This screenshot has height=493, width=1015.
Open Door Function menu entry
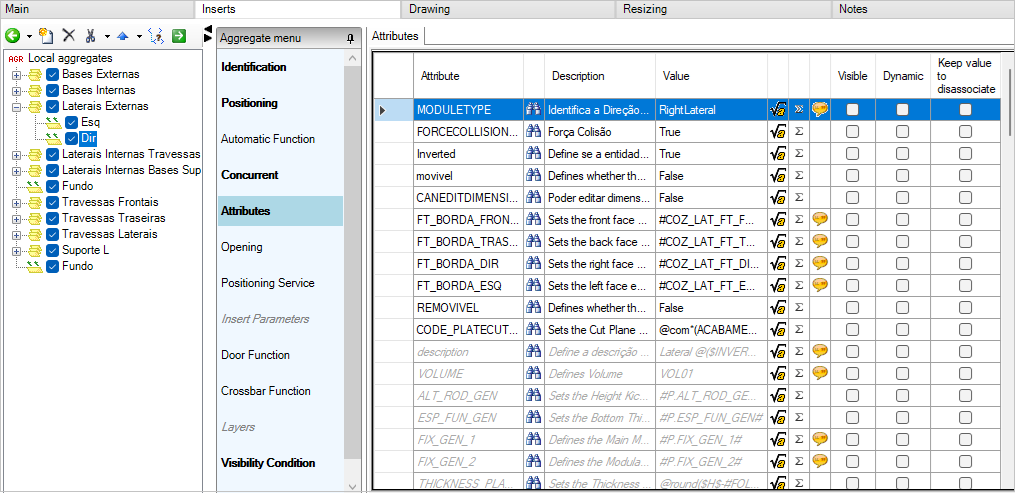tap(255, 355)
